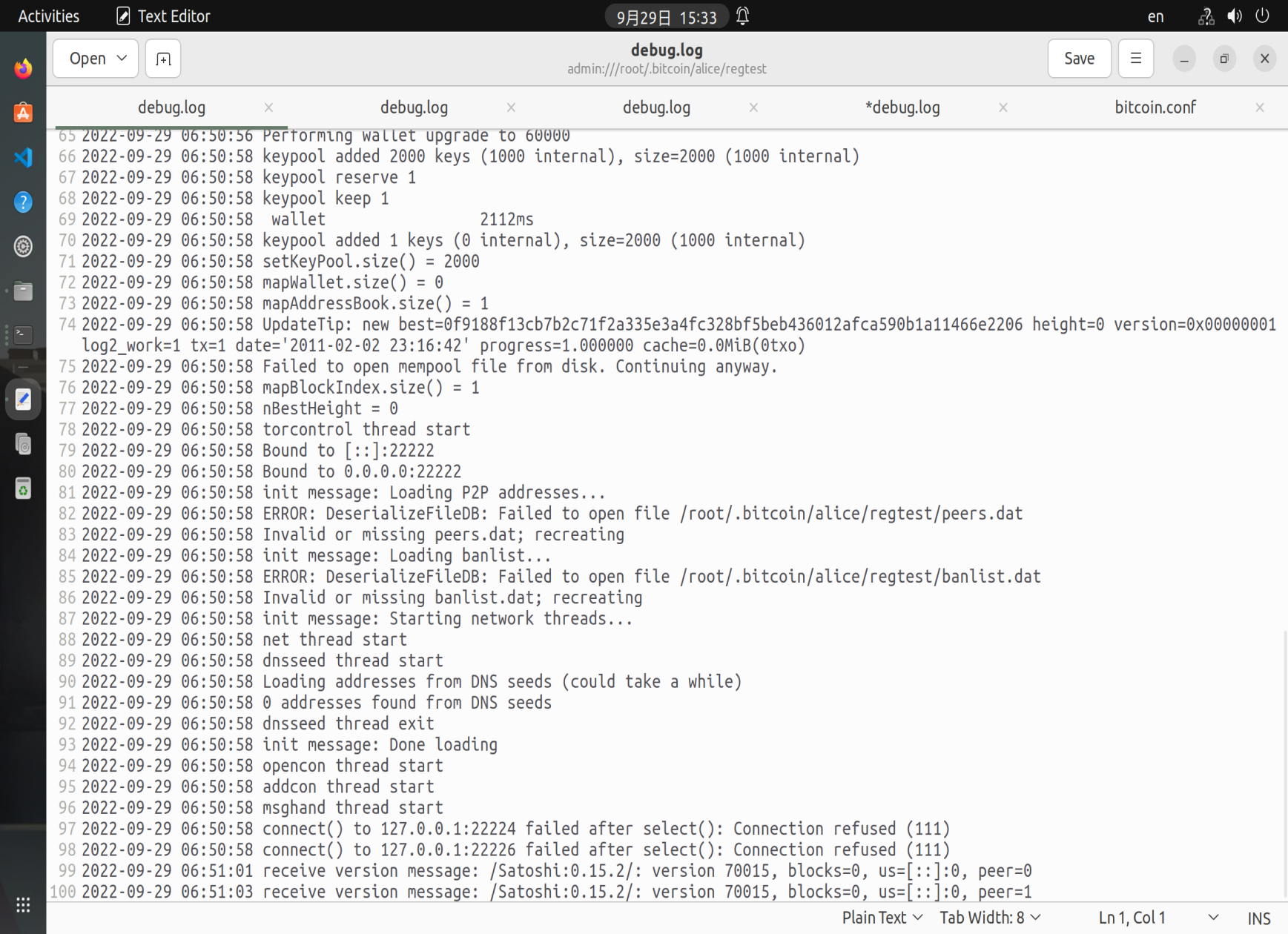Open the notification bell in top bar
1288x934 pixels.
pyautogui.click(x=742, y=16)
